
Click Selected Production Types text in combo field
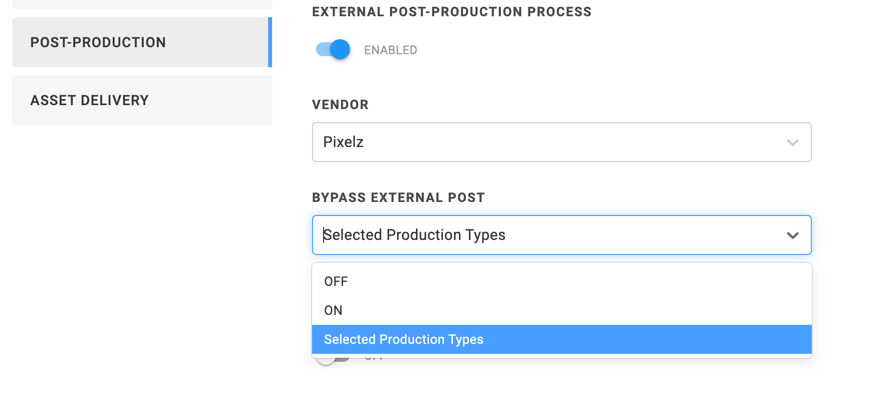[x=415, y=235]
